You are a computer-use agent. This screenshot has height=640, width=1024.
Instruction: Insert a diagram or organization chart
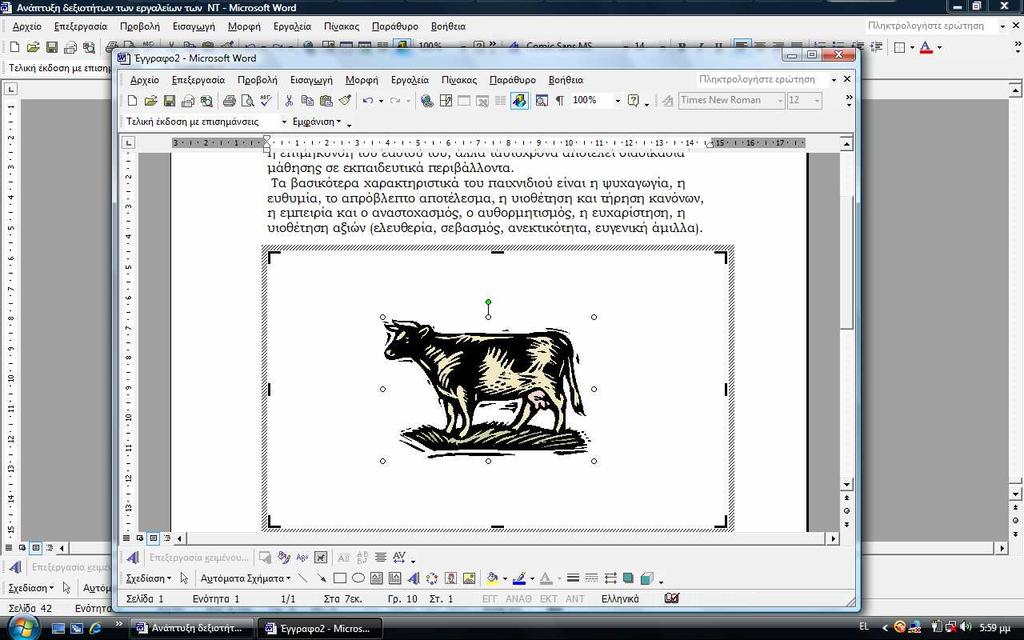point(432,579)
